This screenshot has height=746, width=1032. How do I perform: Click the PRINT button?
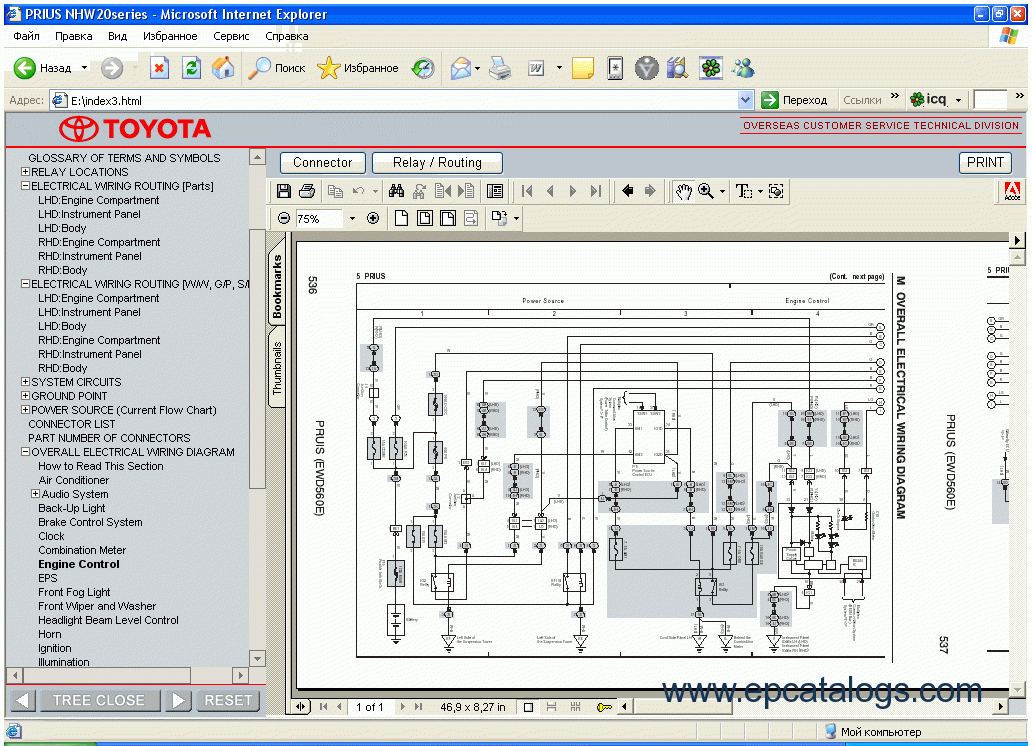(x=985, y=162)
